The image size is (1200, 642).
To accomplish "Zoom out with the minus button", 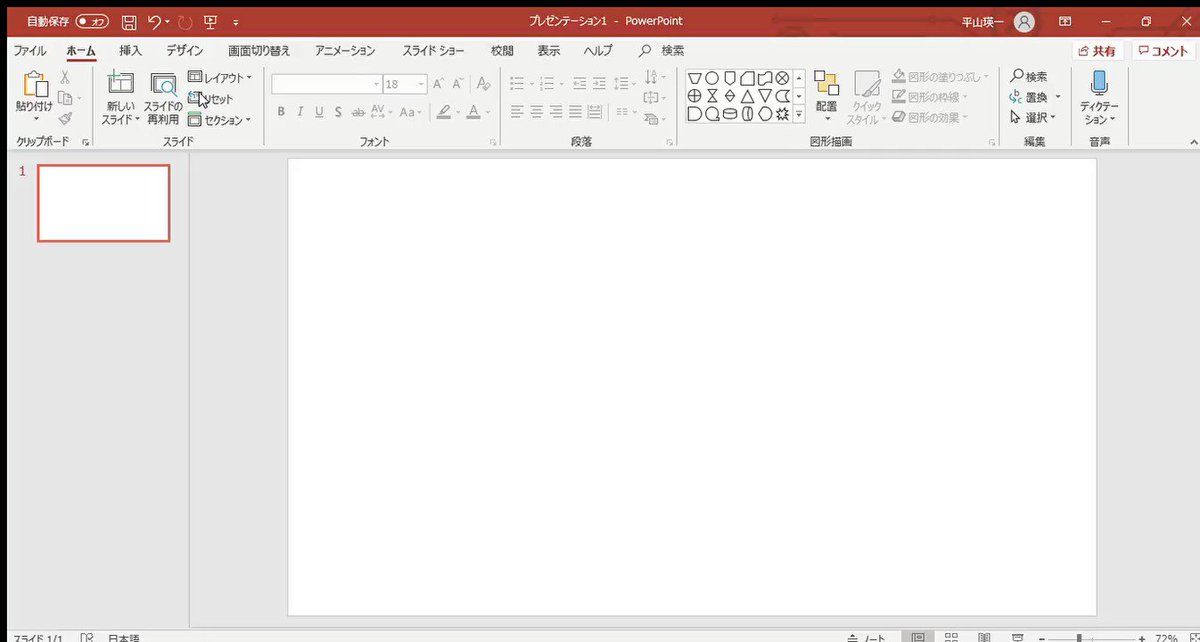I will [1040, 637].
